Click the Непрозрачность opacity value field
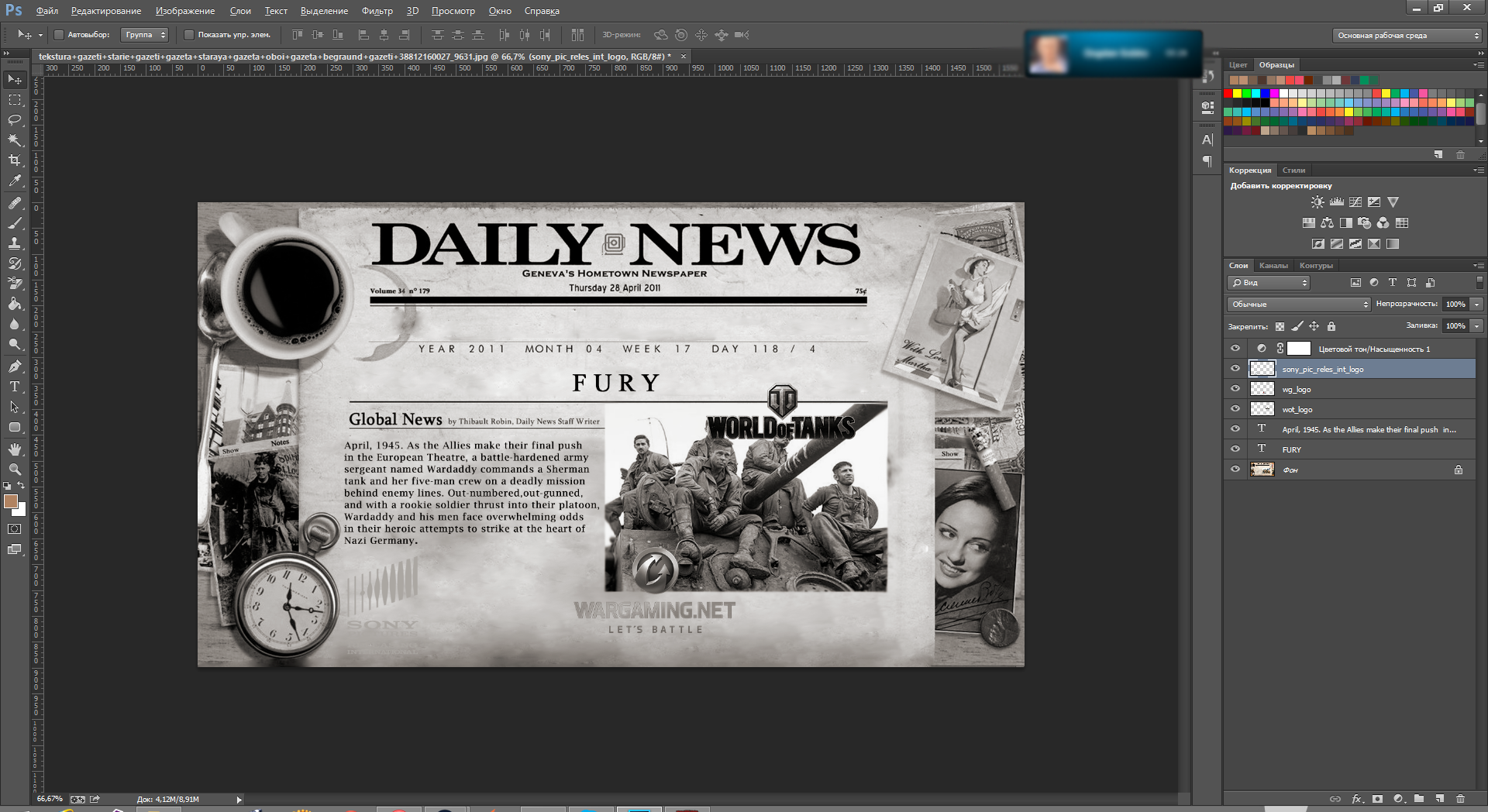 click(1455, 304)
